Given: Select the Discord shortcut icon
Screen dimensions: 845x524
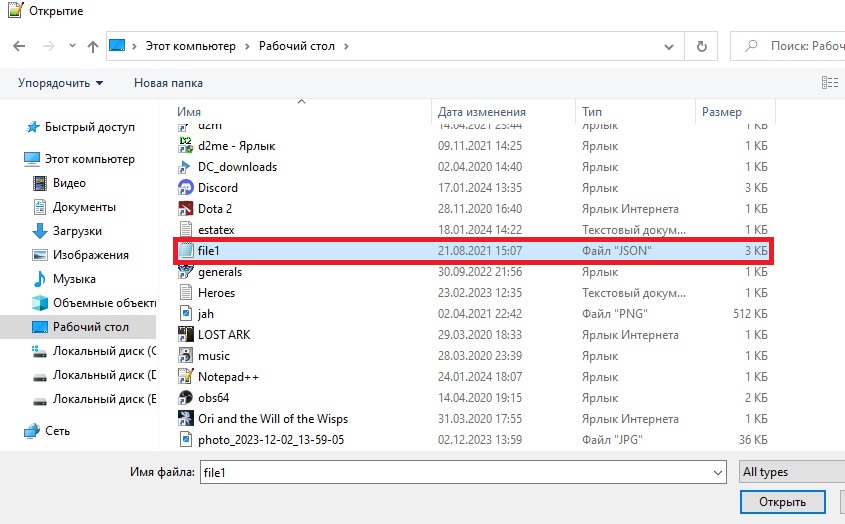Looking at the screenshot, I should click(x=185, y=188).
